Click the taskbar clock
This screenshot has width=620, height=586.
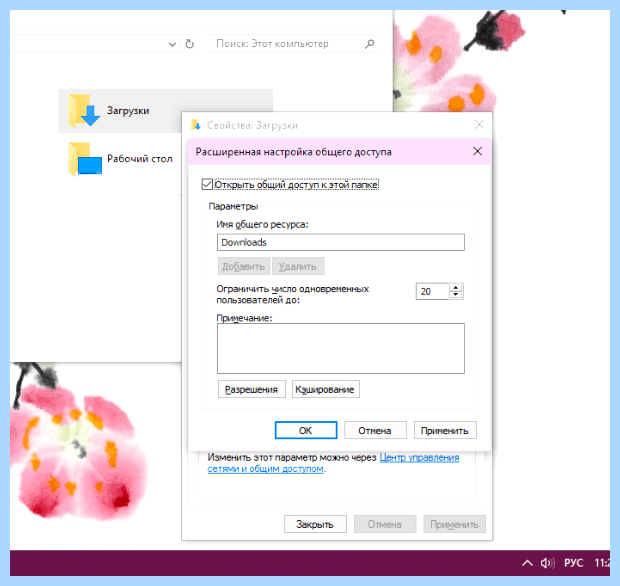tap(602, 563)
